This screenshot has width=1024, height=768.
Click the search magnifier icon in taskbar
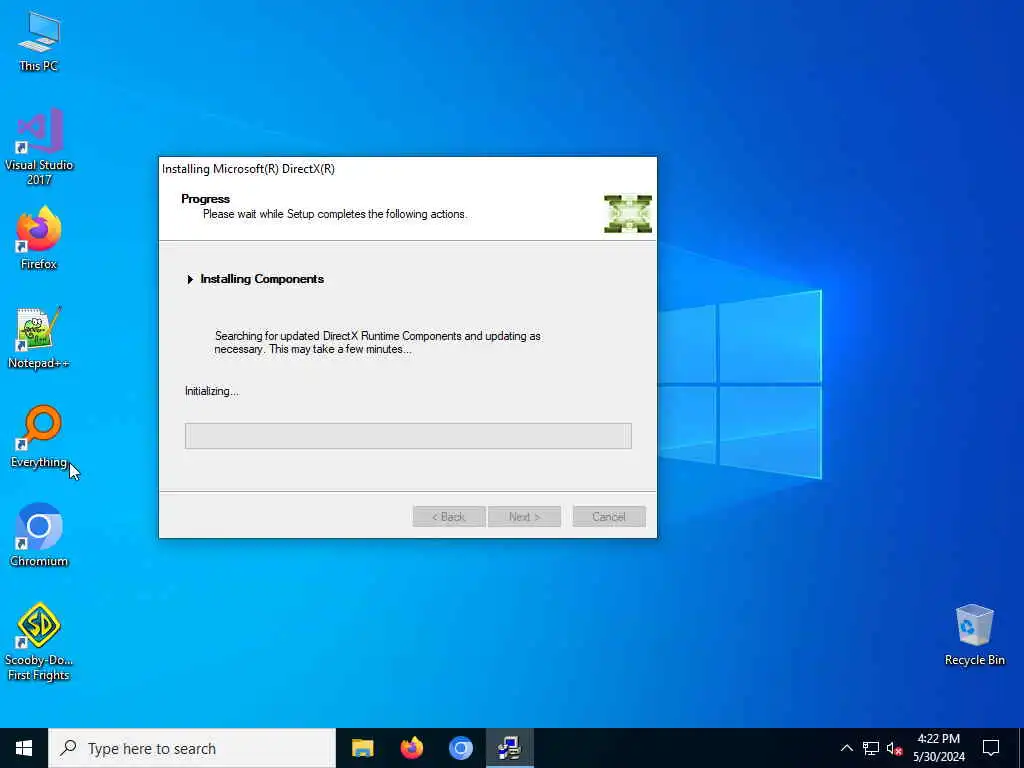point(68,748)
